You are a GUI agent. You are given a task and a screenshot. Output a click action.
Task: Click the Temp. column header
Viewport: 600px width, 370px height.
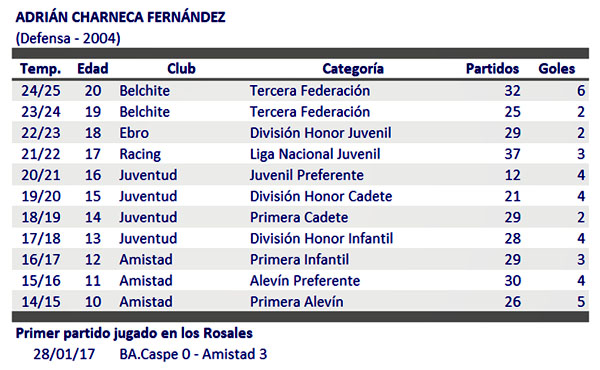(x=41, y=69)
